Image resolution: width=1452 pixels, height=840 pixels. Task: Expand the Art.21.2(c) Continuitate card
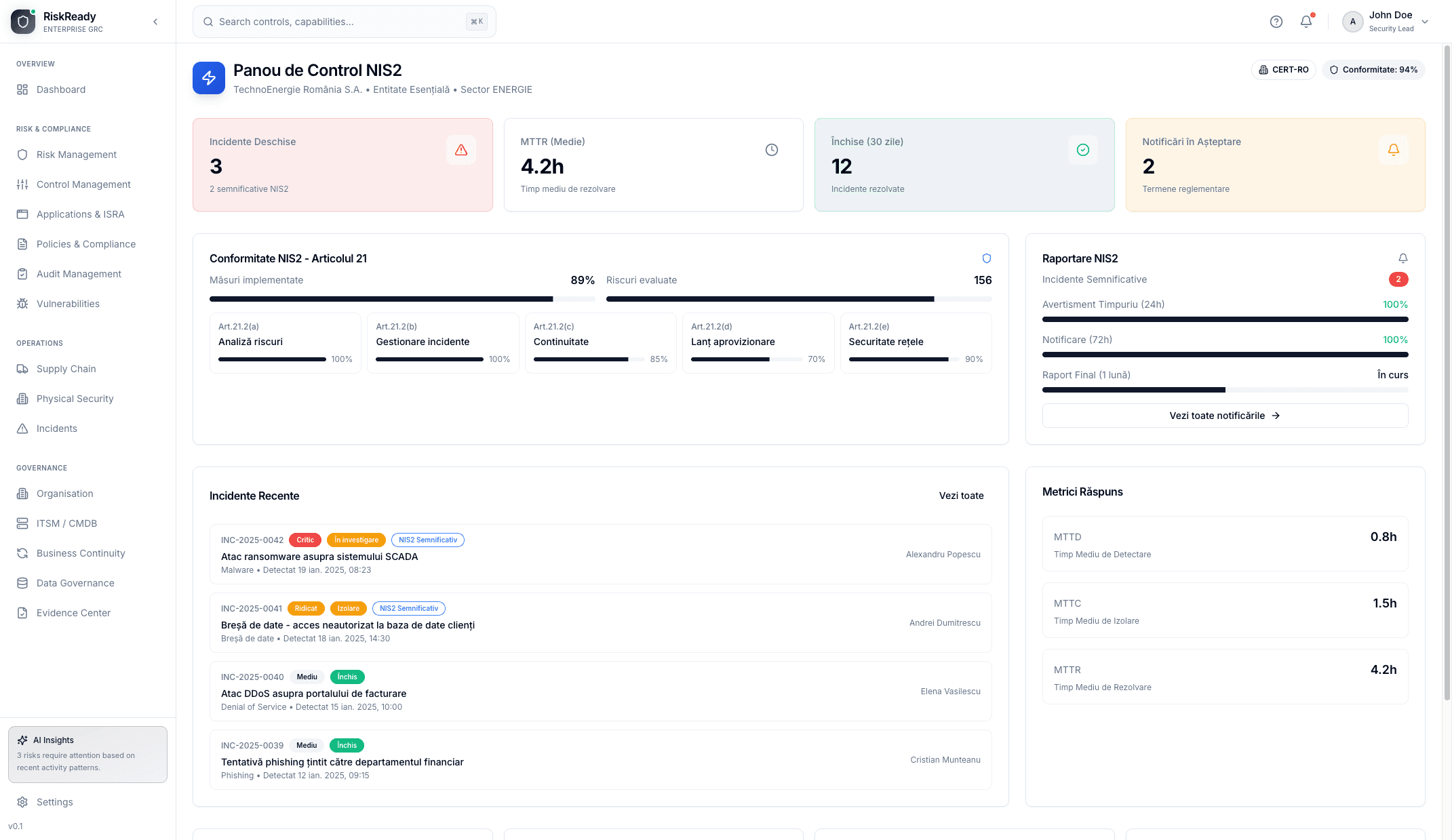pyautogui.click(x=600, y=342)
